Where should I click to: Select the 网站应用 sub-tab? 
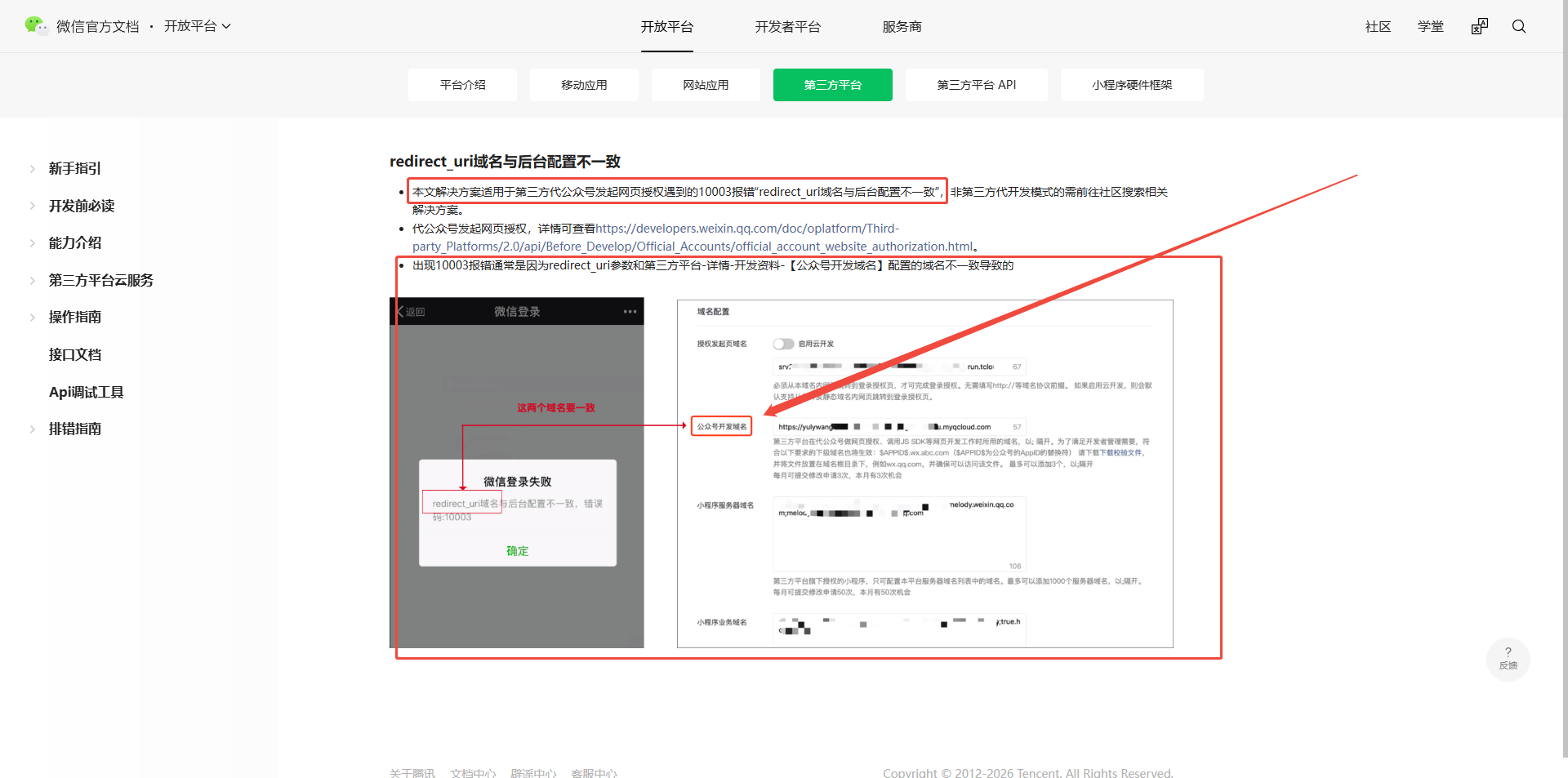(x=706, y=85)
